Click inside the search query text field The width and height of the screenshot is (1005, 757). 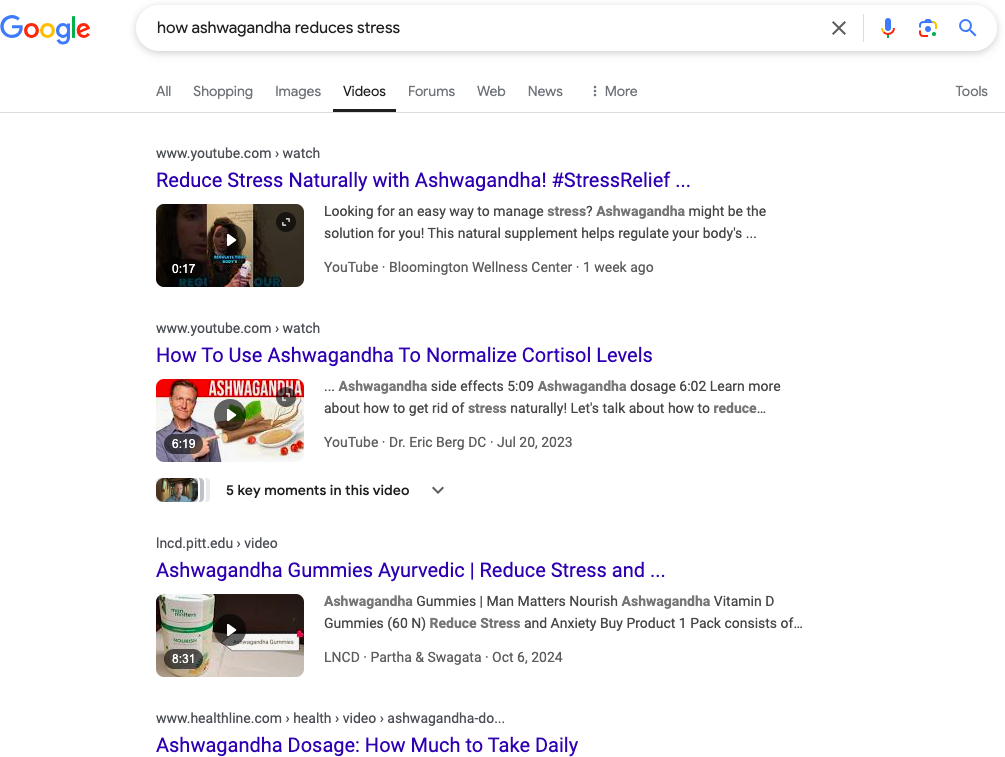[x=480, y=28]
